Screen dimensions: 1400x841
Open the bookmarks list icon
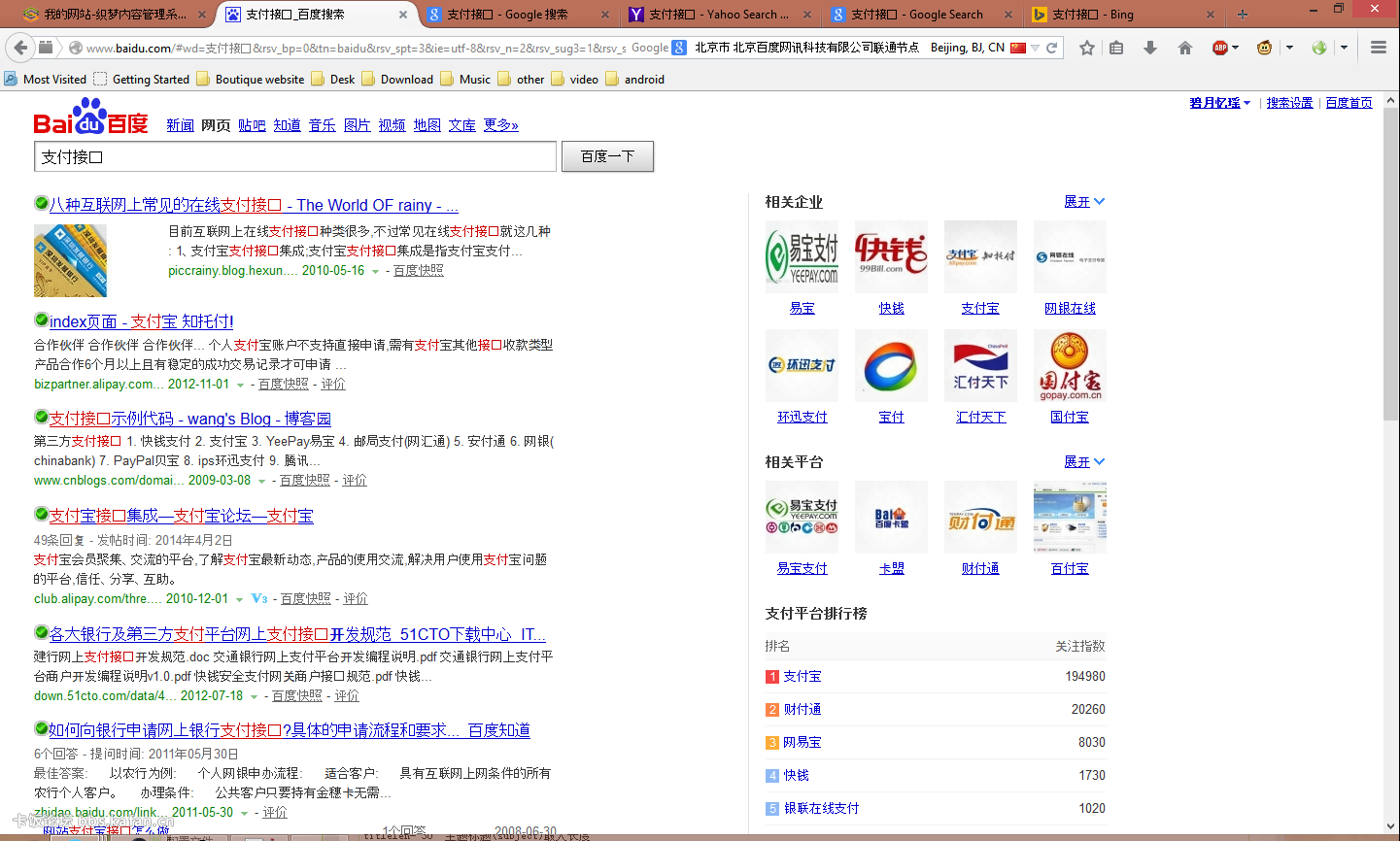pyautogui.click(x=1116, y=48)
